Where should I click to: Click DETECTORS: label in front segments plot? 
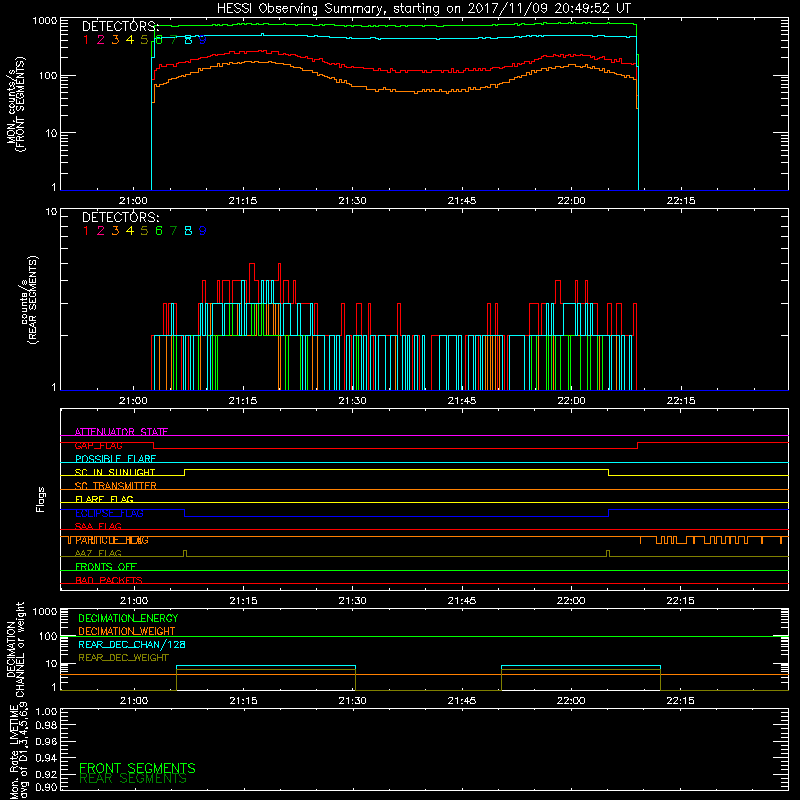121,26
